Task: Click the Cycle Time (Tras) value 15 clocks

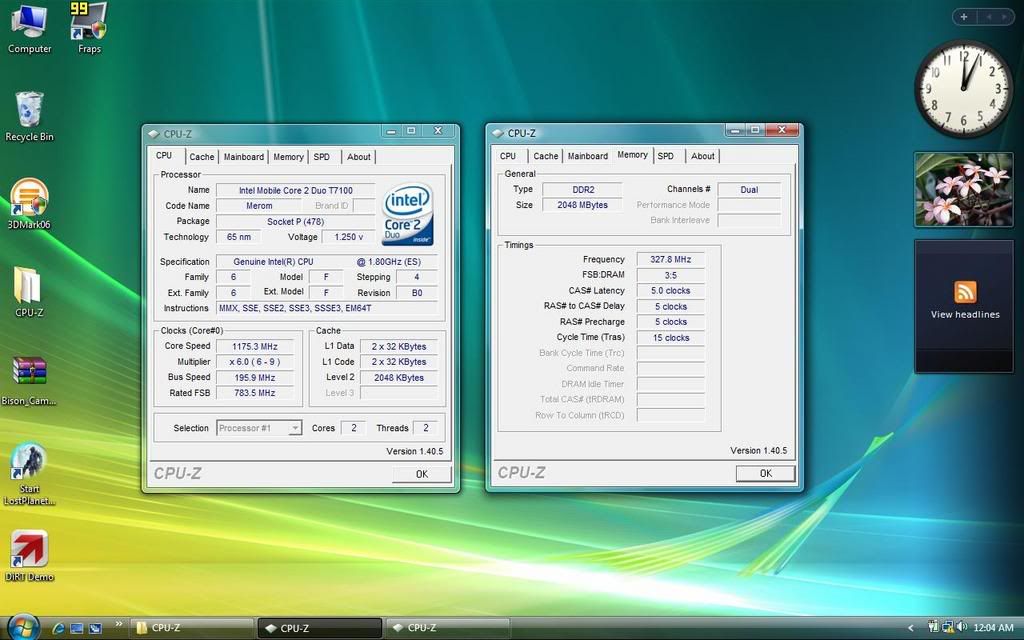Action: [x=671, y=338]
